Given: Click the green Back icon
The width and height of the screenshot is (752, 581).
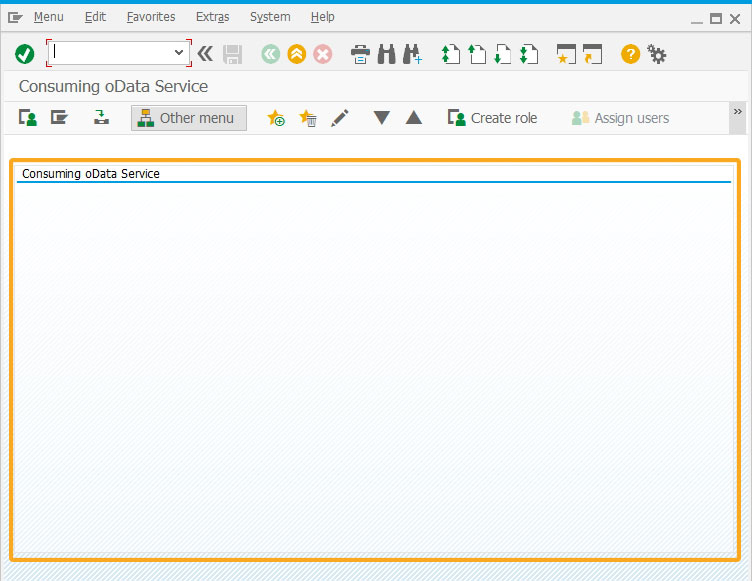Looking at the screenshot, I should [270, 54].
